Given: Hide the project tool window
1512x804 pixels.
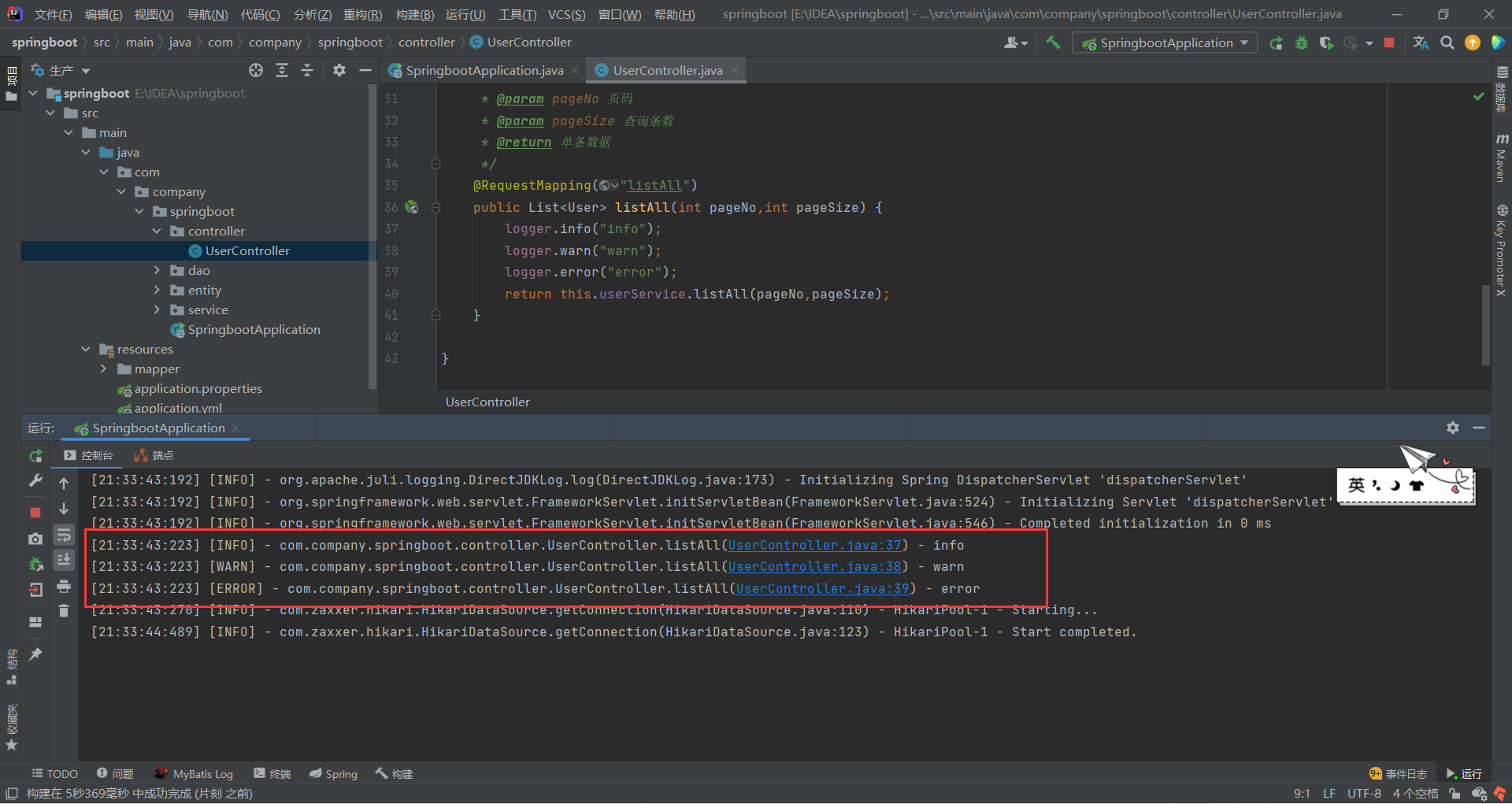Looking at the screenshot, I should pos(365,70).
